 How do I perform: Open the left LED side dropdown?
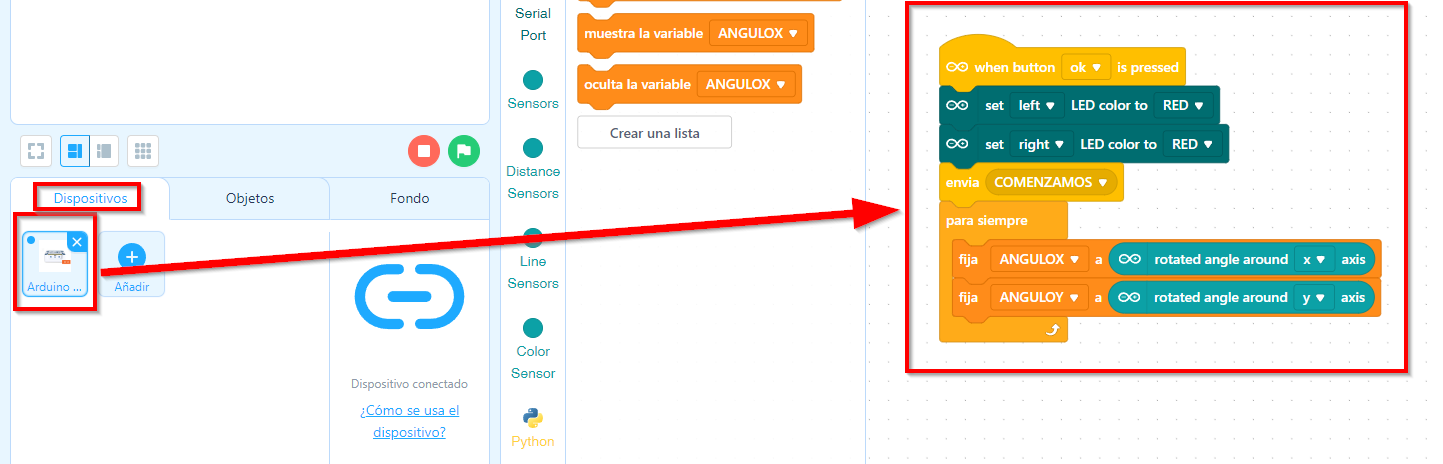1035,105
